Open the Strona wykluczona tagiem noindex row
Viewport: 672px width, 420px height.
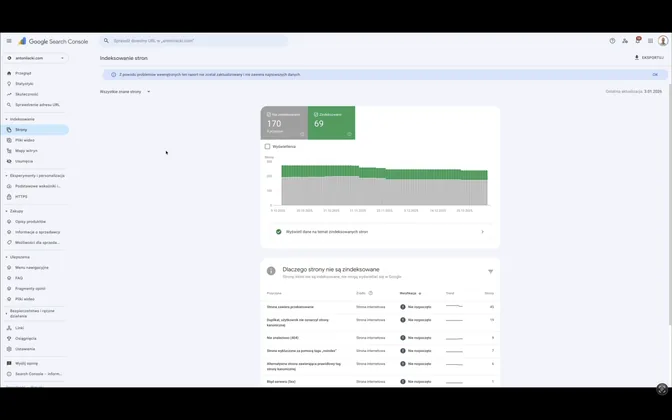coord(380,351)
